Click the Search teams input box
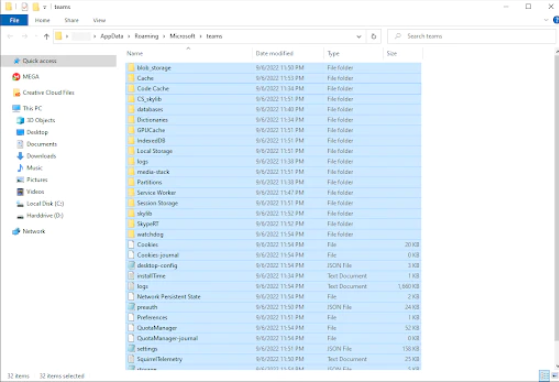Viewport: 559px width, 382px height. coord(472,36)
